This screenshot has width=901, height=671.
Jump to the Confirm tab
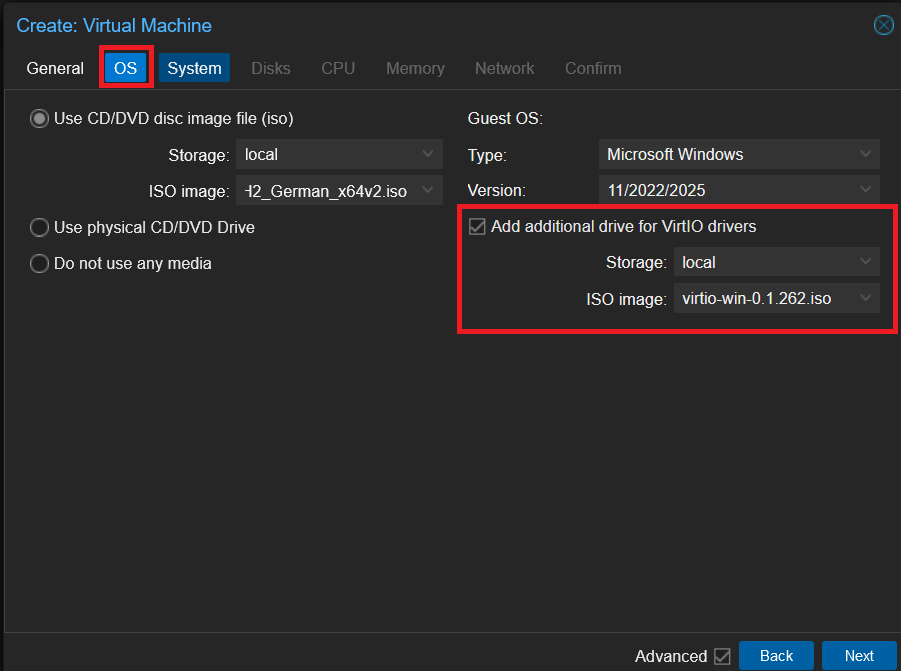pyautogui.click(x=593, y=68)
